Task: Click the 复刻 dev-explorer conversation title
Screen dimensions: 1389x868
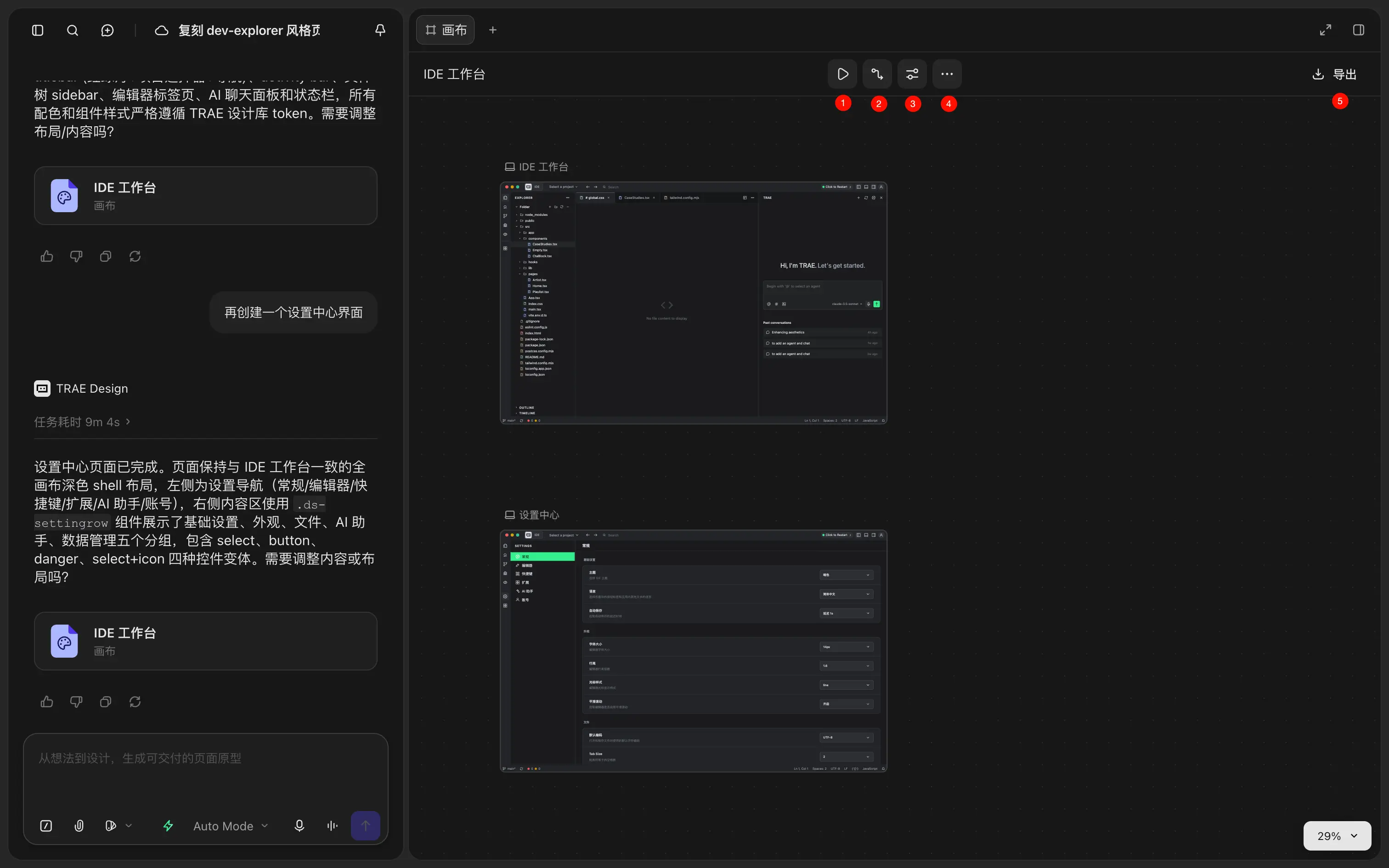Action: click(x=249, y=30)
